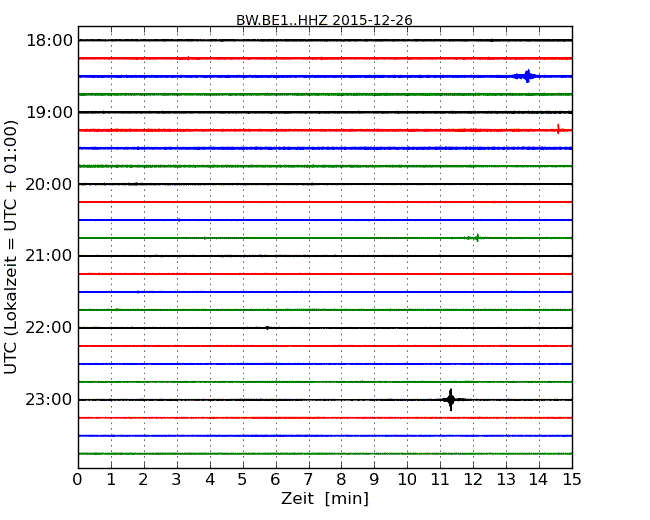Choose x-axis tick label 8

click(341, 479)
